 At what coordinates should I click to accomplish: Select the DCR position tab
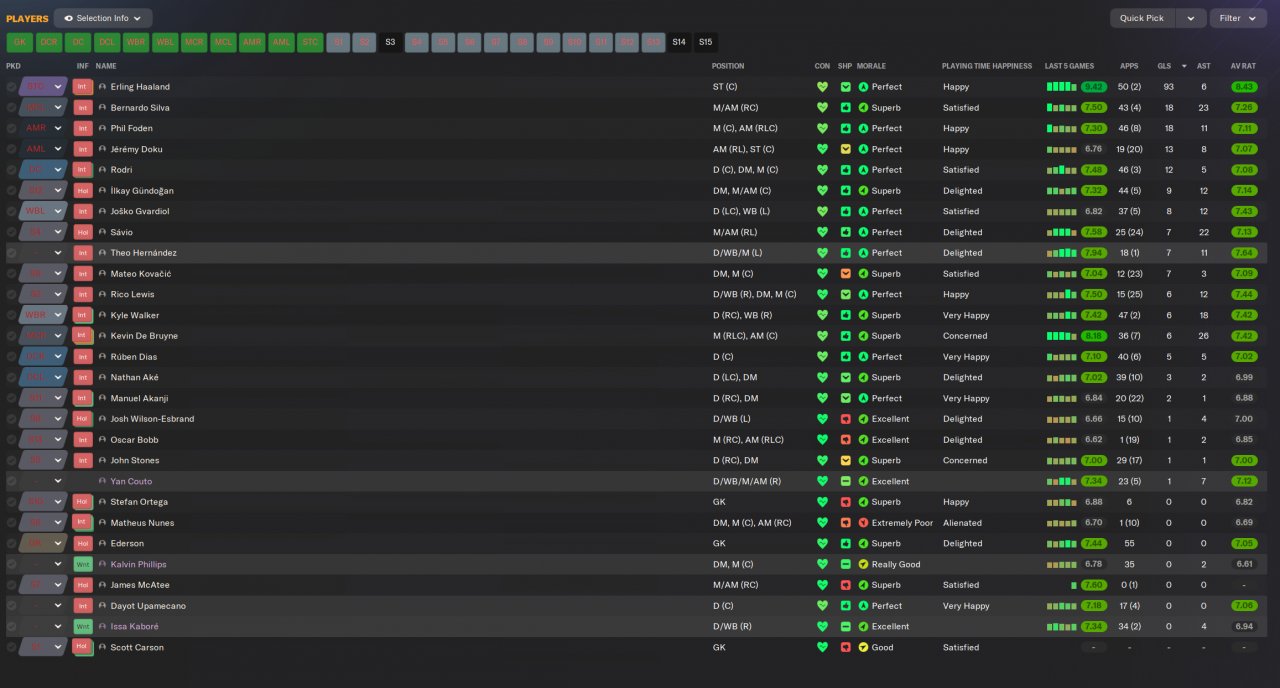point(48,42)
